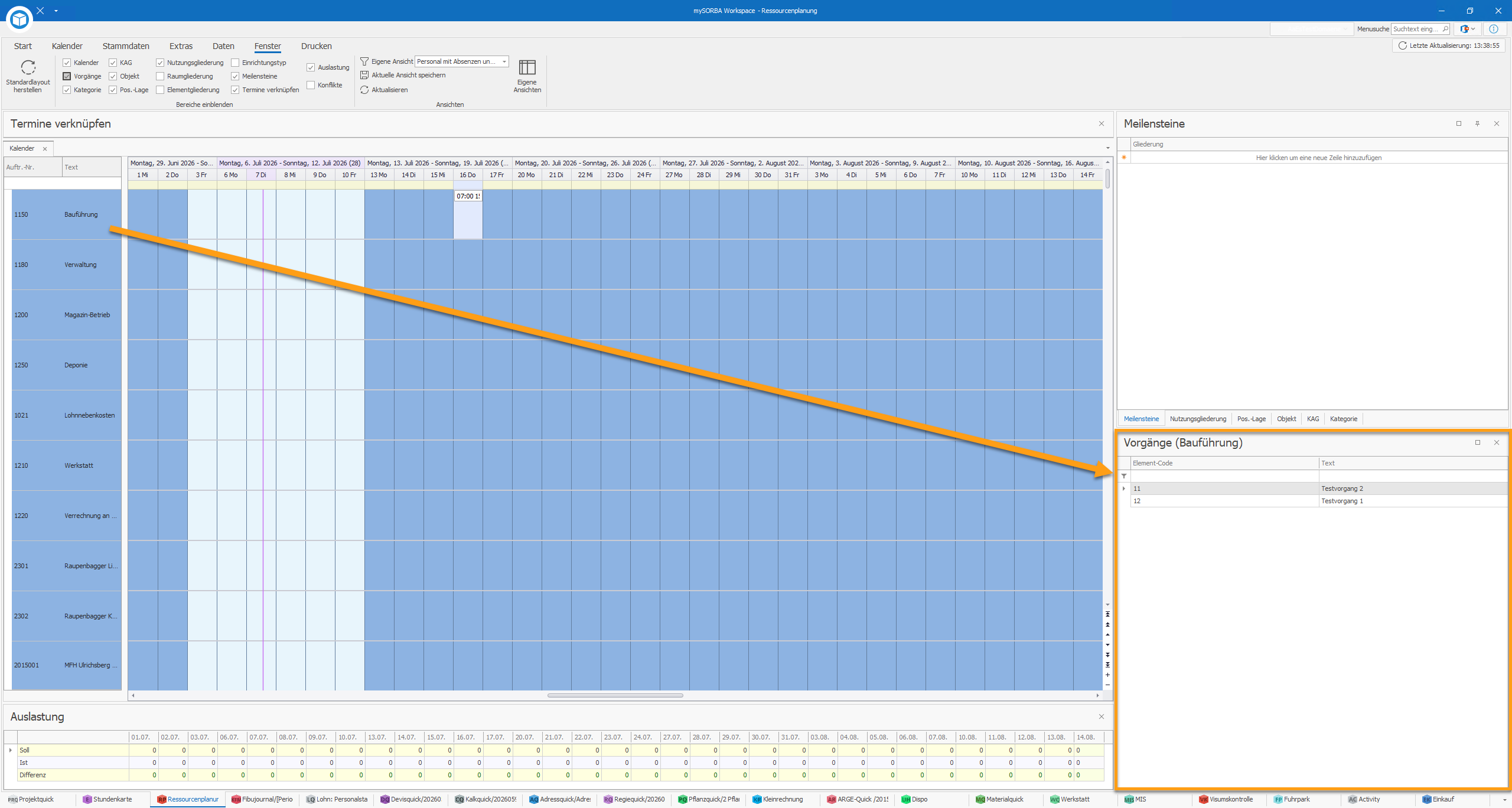Expand the Testvorgang 2 row arrow
The width and height of the screenshot is (1512, 808).
(x=1124, y=488)
